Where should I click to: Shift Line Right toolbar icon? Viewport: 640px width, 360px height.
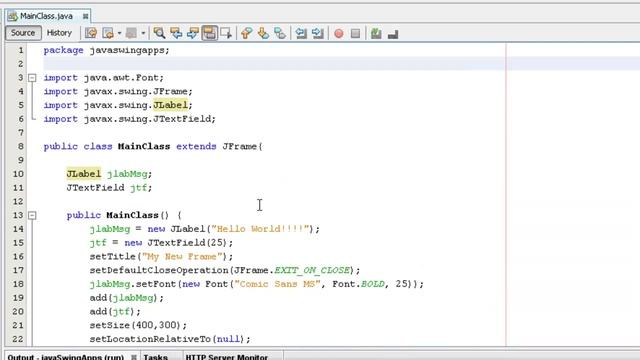click(318, 33)
